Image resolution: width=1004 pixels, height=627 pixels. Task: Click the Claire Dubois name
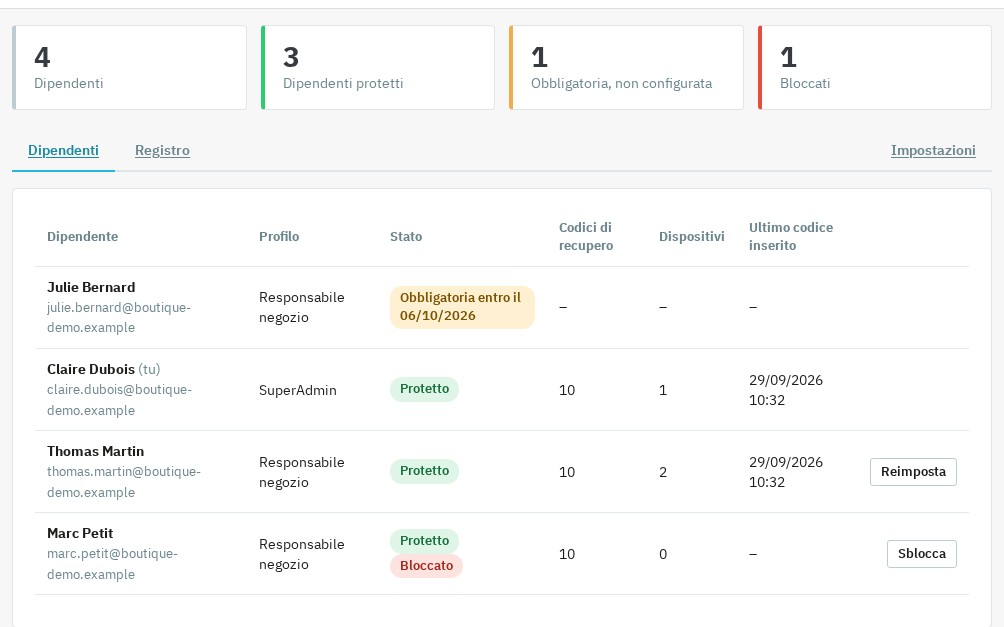91,369
